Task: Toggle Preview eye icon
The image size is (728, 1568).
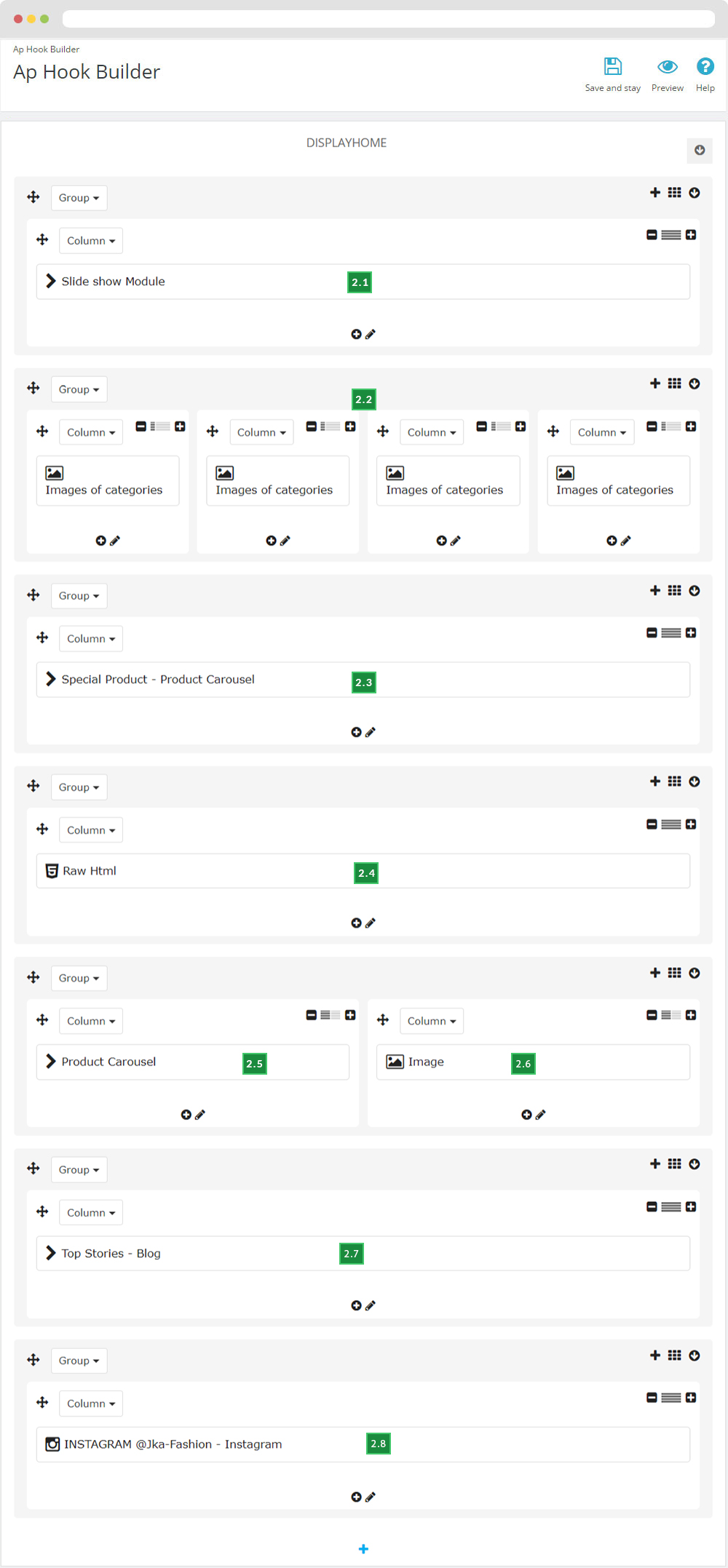Action: pos(667,67)
